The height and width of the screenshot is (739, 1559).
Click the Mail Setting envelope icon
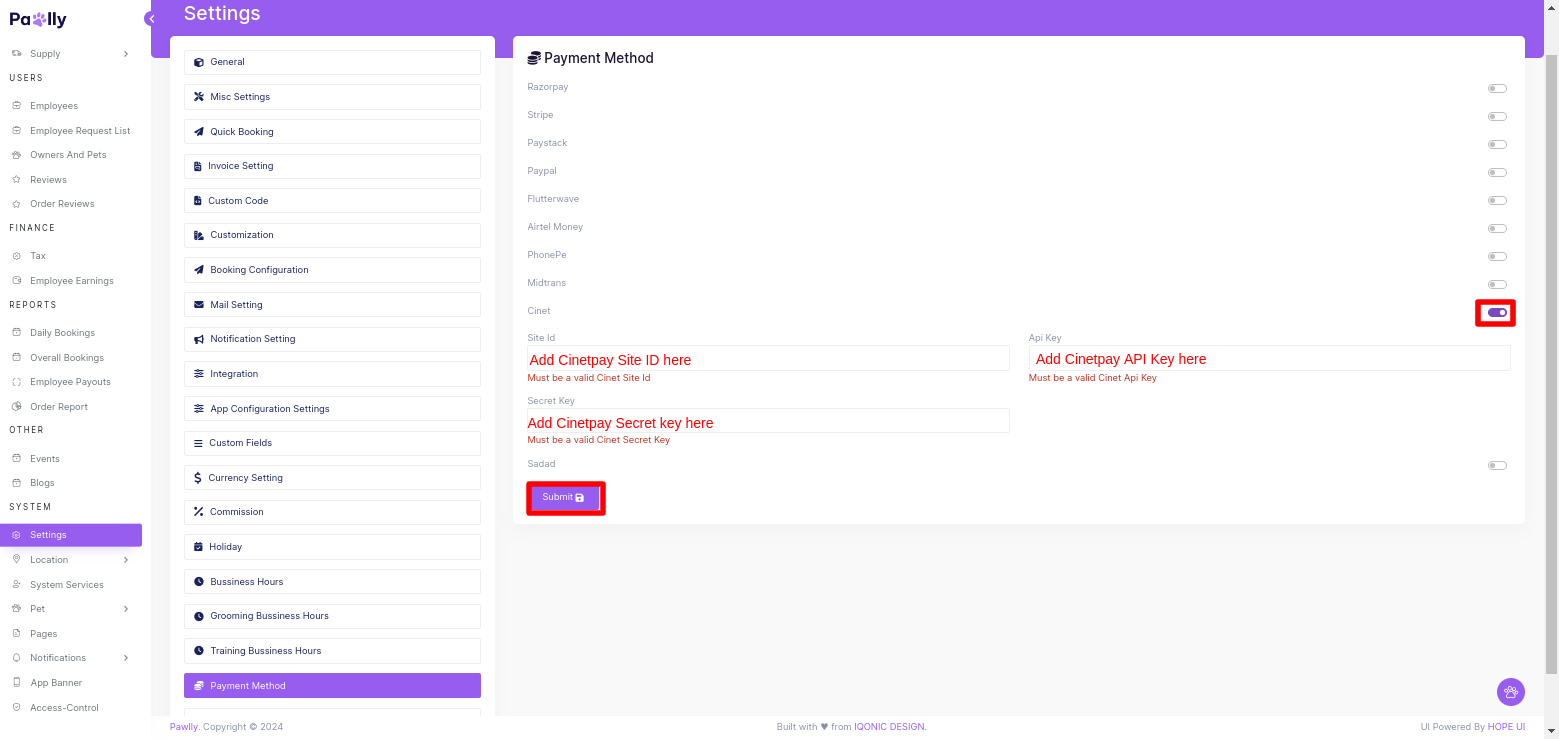[x=199, y=305]
